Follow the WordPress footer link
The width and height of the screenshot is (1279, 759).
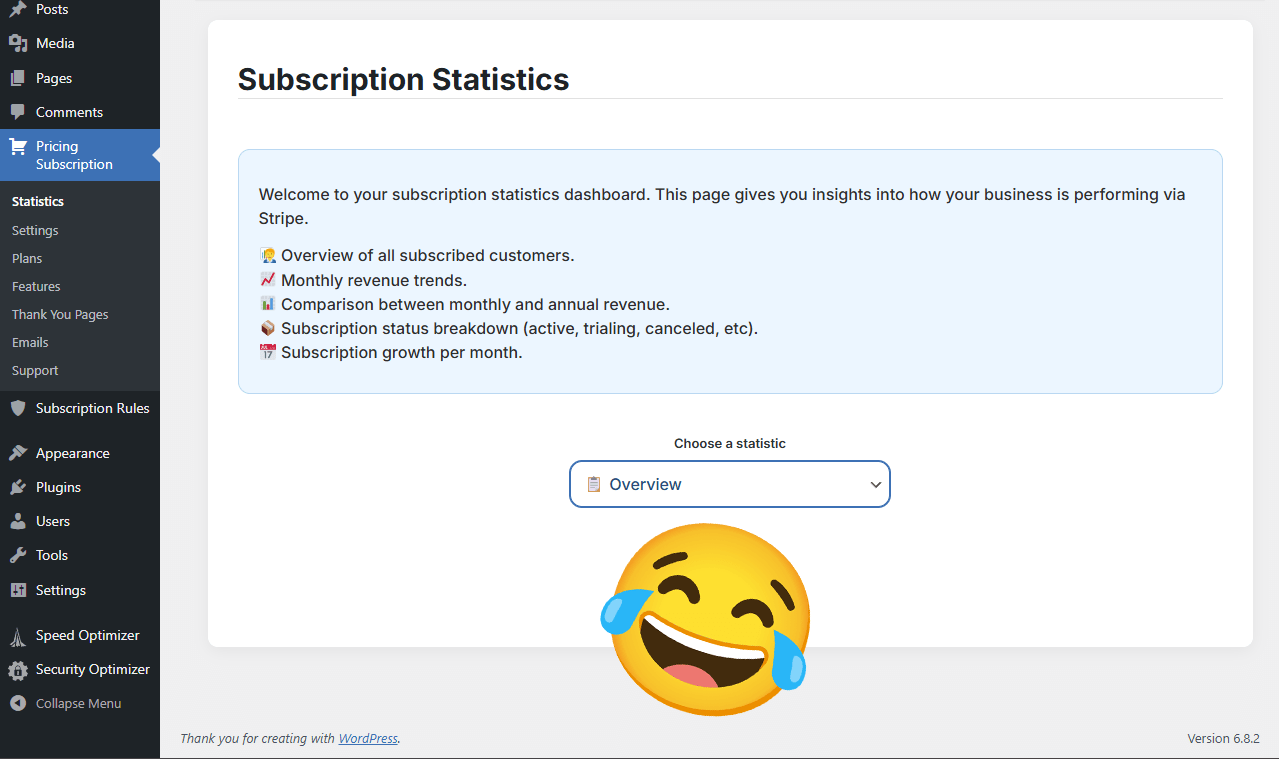click(368, 739)
